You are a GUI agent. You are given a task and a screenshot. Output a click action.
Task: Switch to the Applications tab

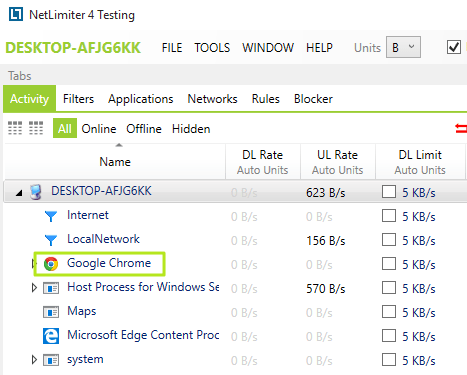click(x=141, y=99)
